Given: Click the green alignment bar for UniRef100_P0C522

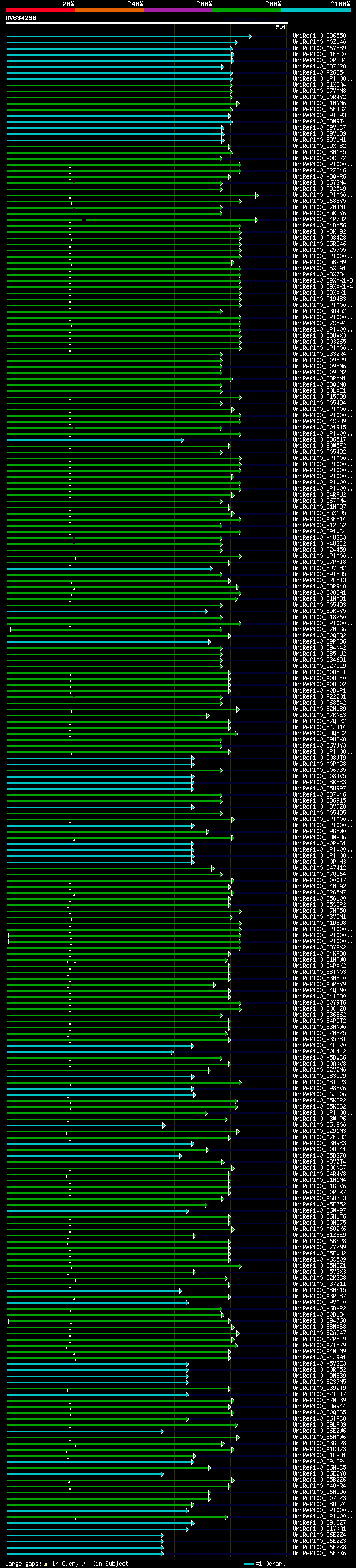Looking at the screenshot, I should (115, 159).
